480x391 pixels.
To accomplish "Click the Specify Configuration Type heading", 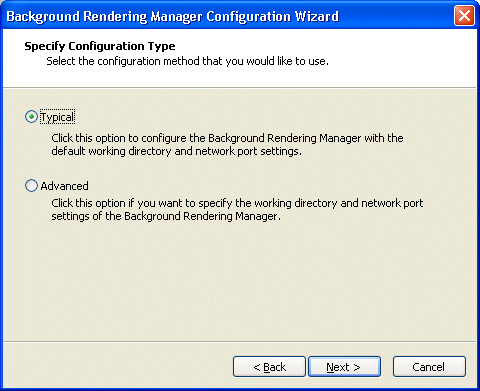I will click(x=100, y=46).
